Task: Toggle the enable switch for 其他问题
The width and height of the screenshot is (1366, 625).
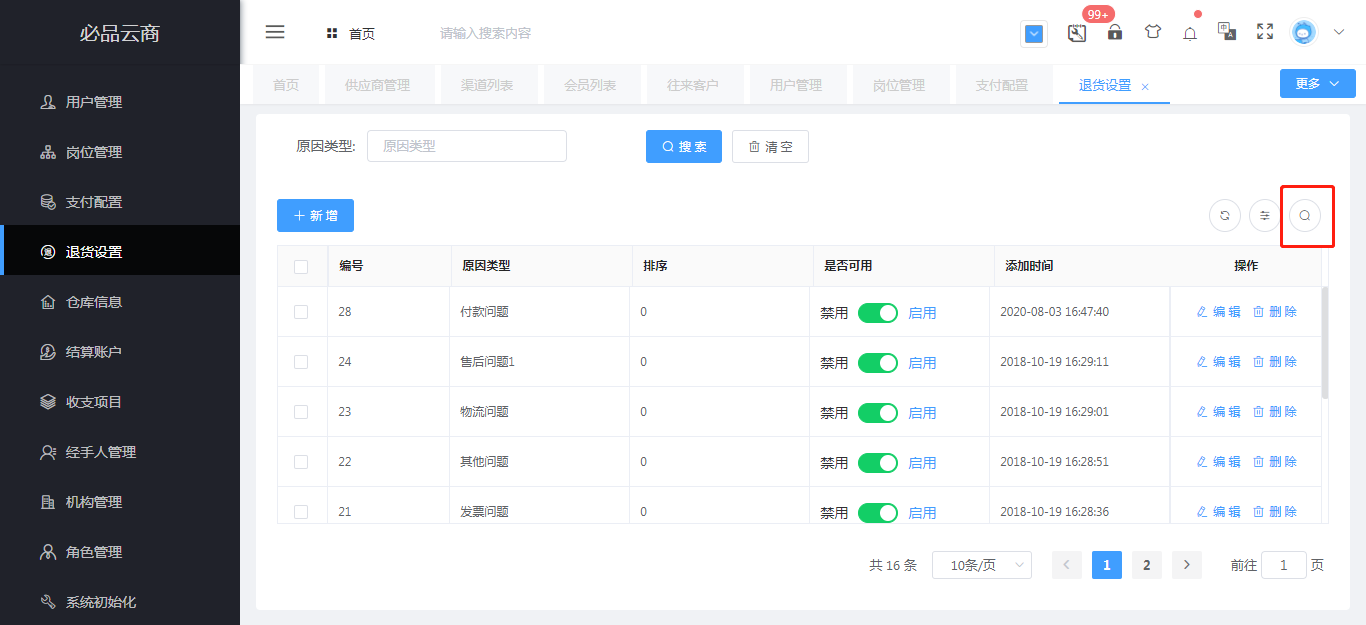Action: [878, 463]
